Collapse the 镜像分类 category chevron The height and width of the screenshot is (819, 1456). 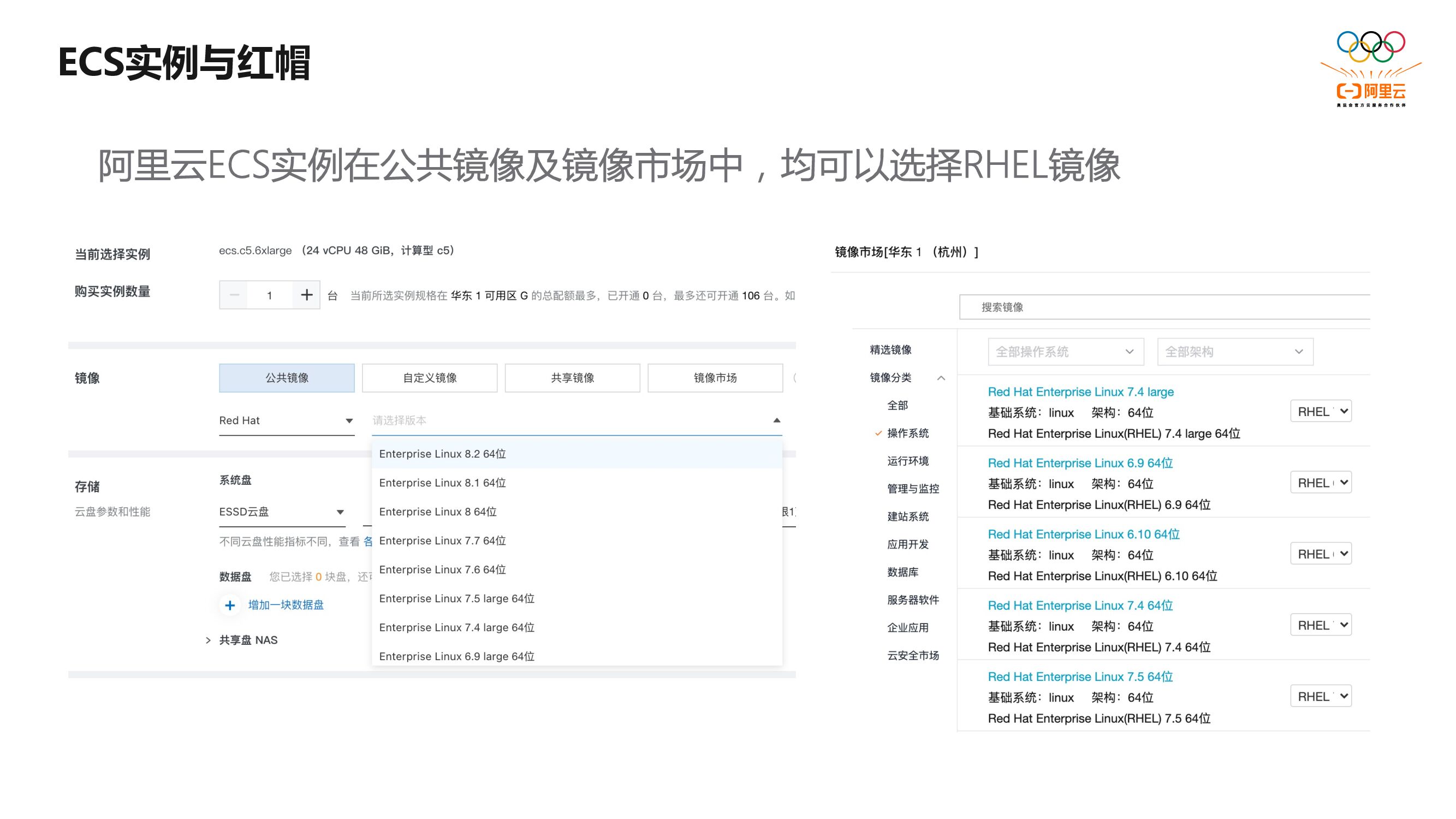tap(941, 378)
